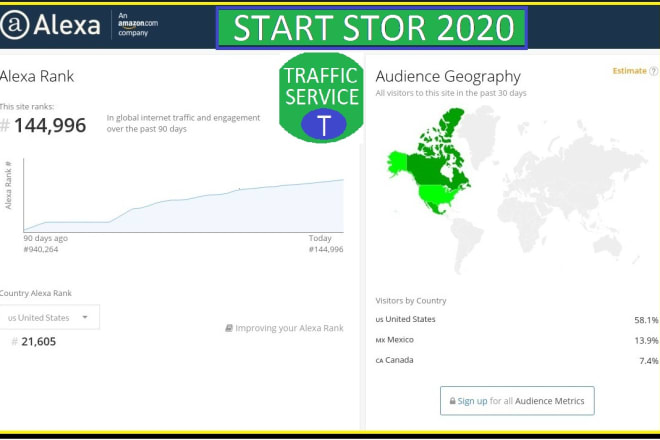Click the Canada visitors row
This screenshot has width=660, height=440.
(x=517, y=360)
